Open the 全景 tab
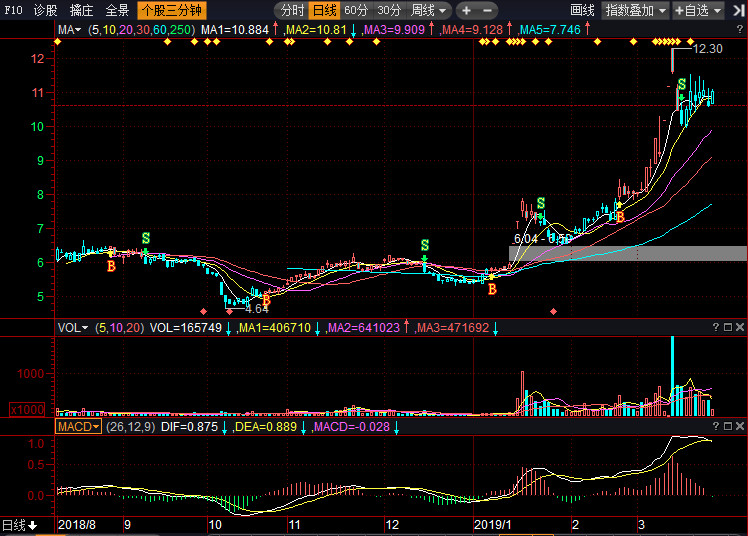748x536 pixels. click(117, 10)
